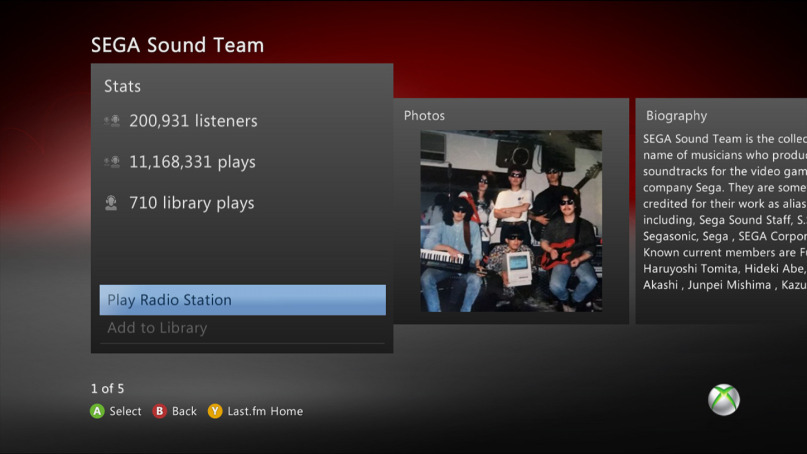Select Play Radio Station
807x454 pixels.
pos(242,300)
